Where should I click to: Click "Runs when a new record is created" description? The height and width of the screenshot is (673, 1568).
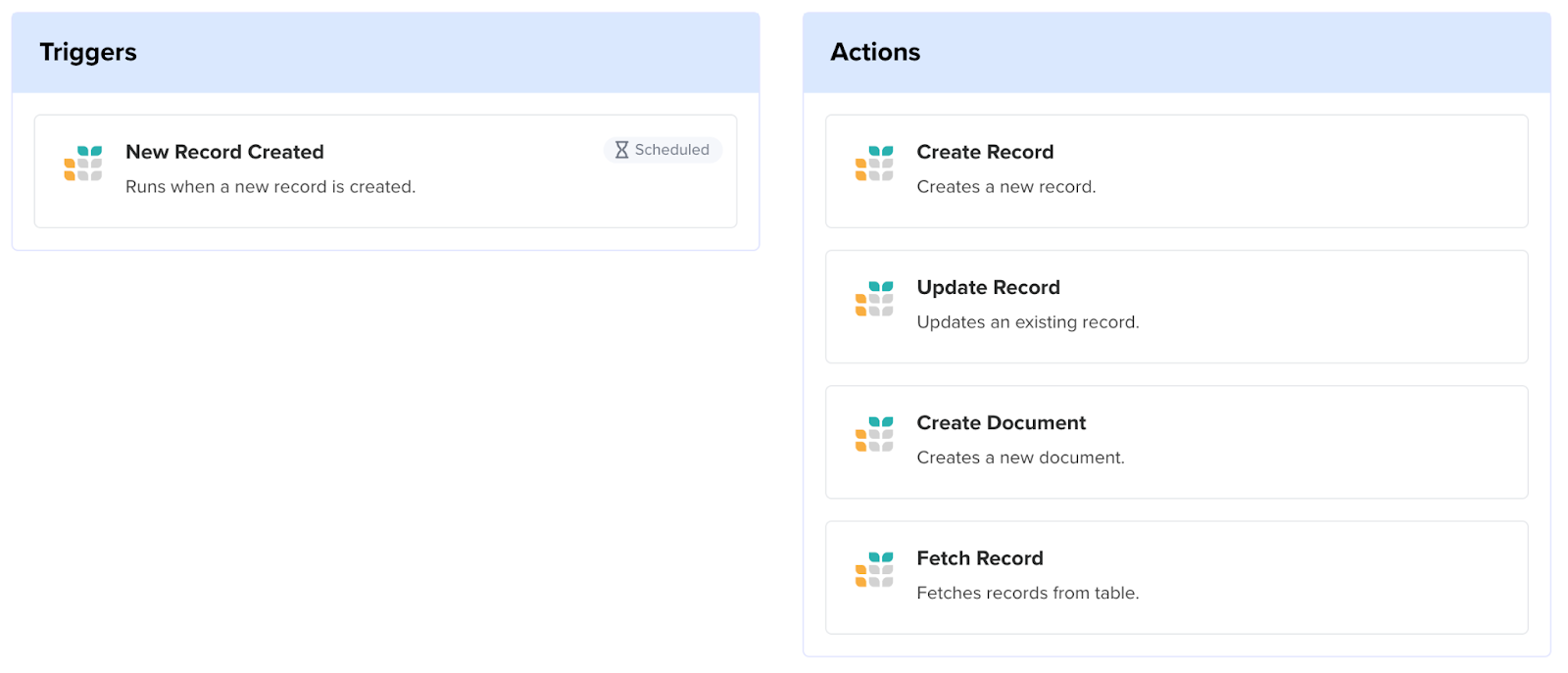coord(270,187)
